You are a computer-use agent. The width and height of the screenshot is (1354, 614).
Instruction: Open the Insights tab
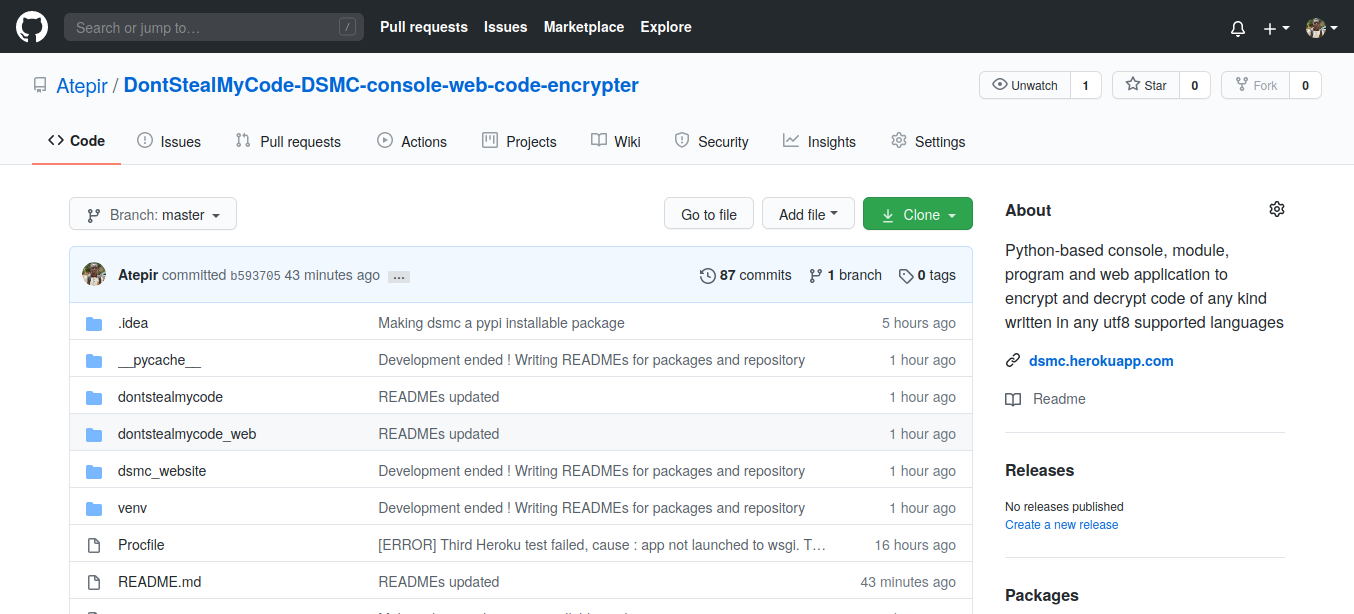click(819, 141)
